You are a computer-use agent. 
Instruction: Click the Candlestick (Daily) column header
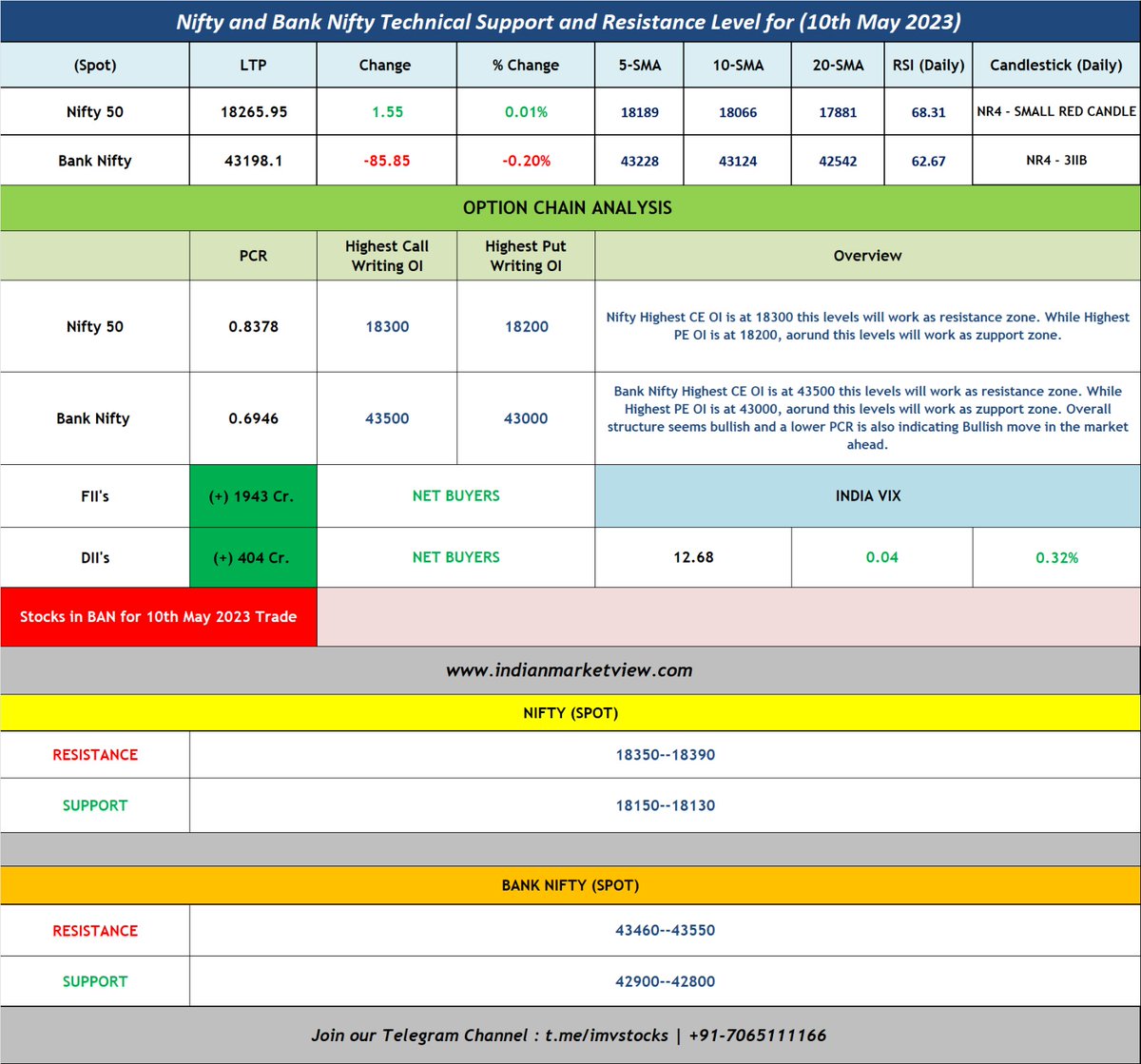(1056, 66)
